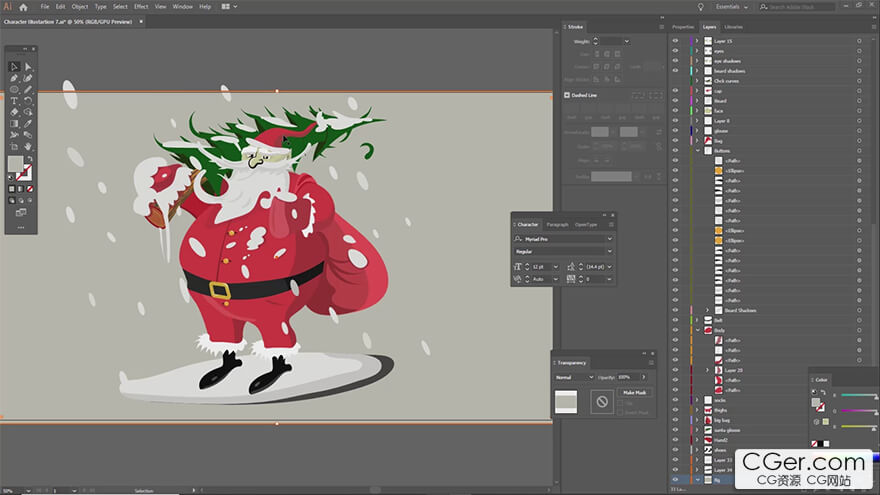Reset to default fill and stroke
Screen dimensions: 880x495
tap(11, 177)
